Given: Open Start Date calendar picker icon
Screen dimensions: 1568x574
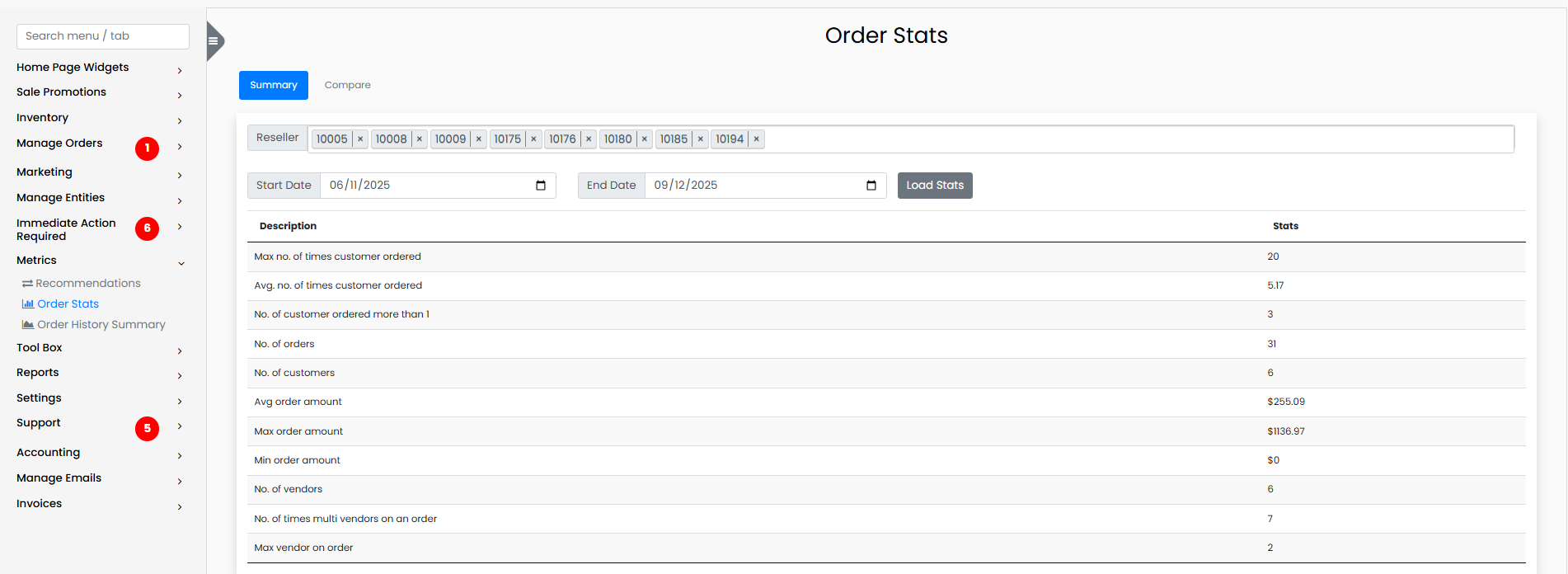Looking at the screenshot, I should (x=541, y=186).
